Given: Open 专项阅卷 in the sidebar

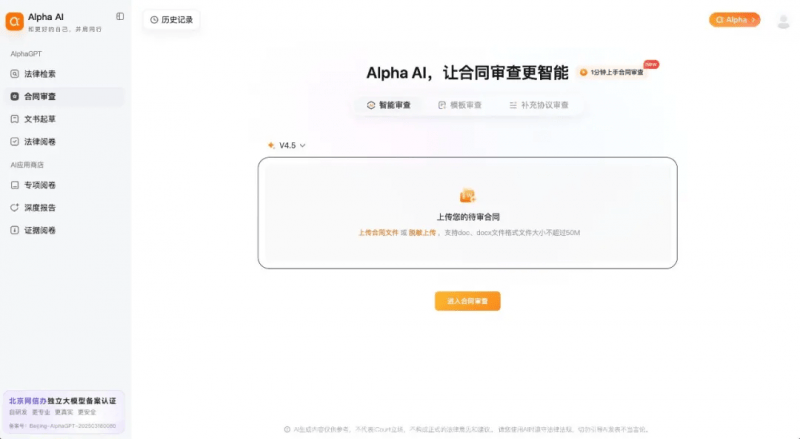Looking at the screenshot, I should (65, 185).
